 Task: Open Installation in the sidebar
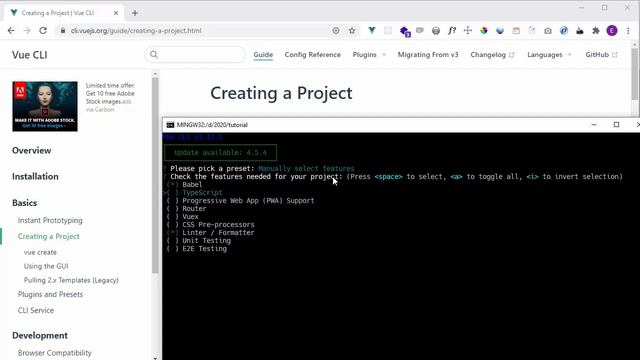click(x=35, y=177)
